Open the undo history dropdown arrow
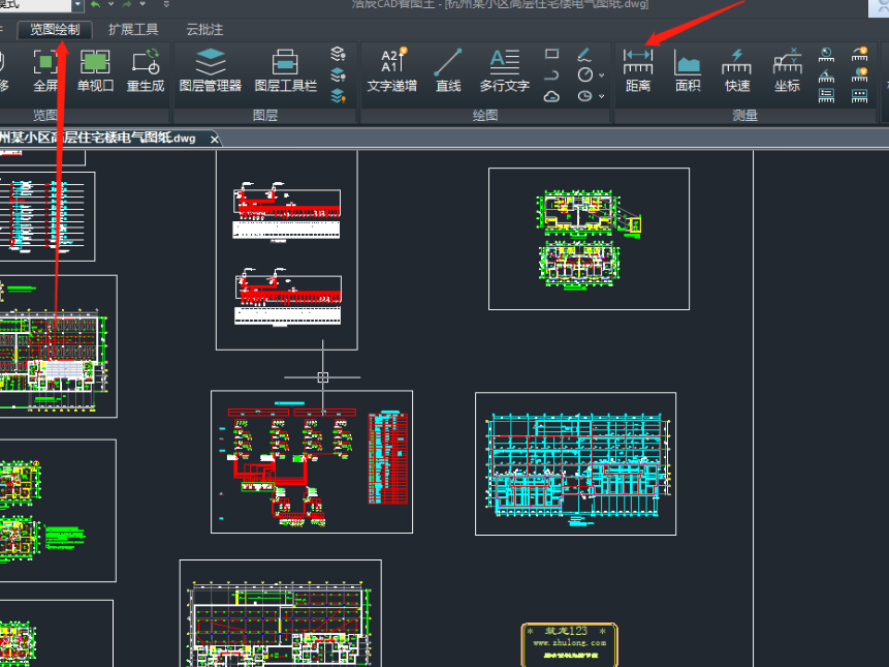Image resolution: width=889 pixels, height=667 pixels. [x=111, y=5]
